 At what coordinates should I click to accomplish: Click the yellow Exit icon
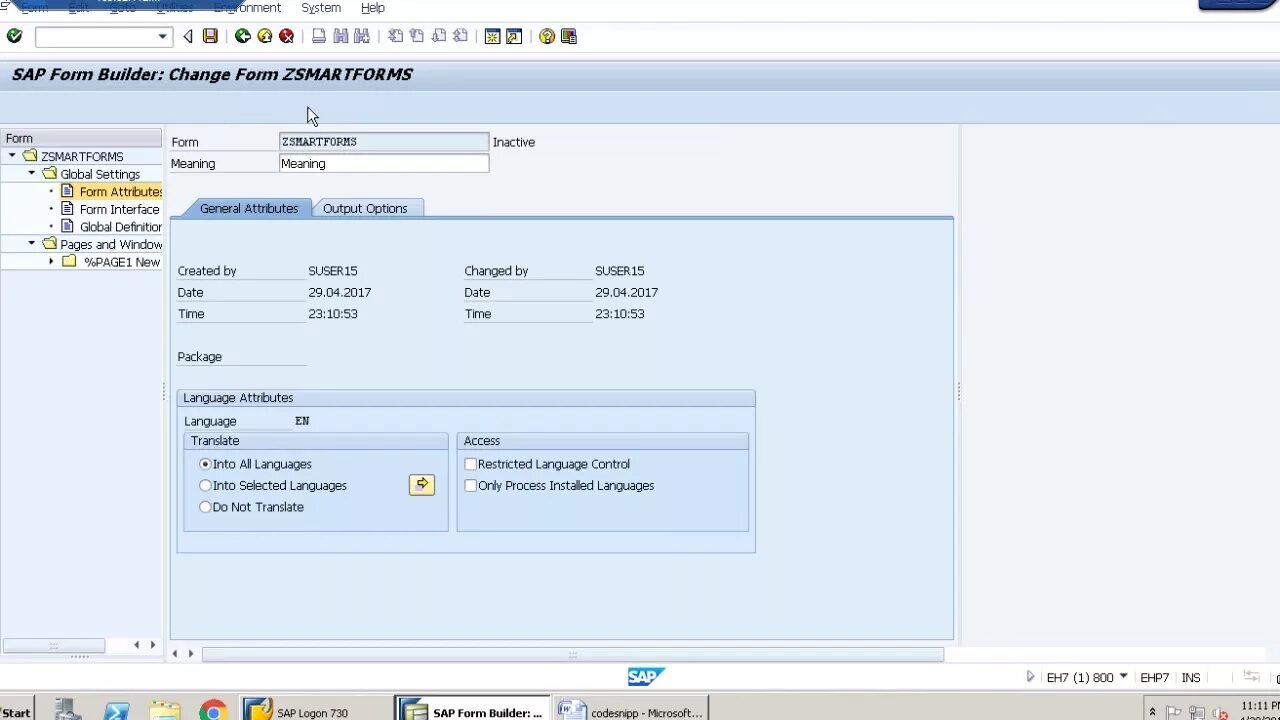[x=265, y=36]
